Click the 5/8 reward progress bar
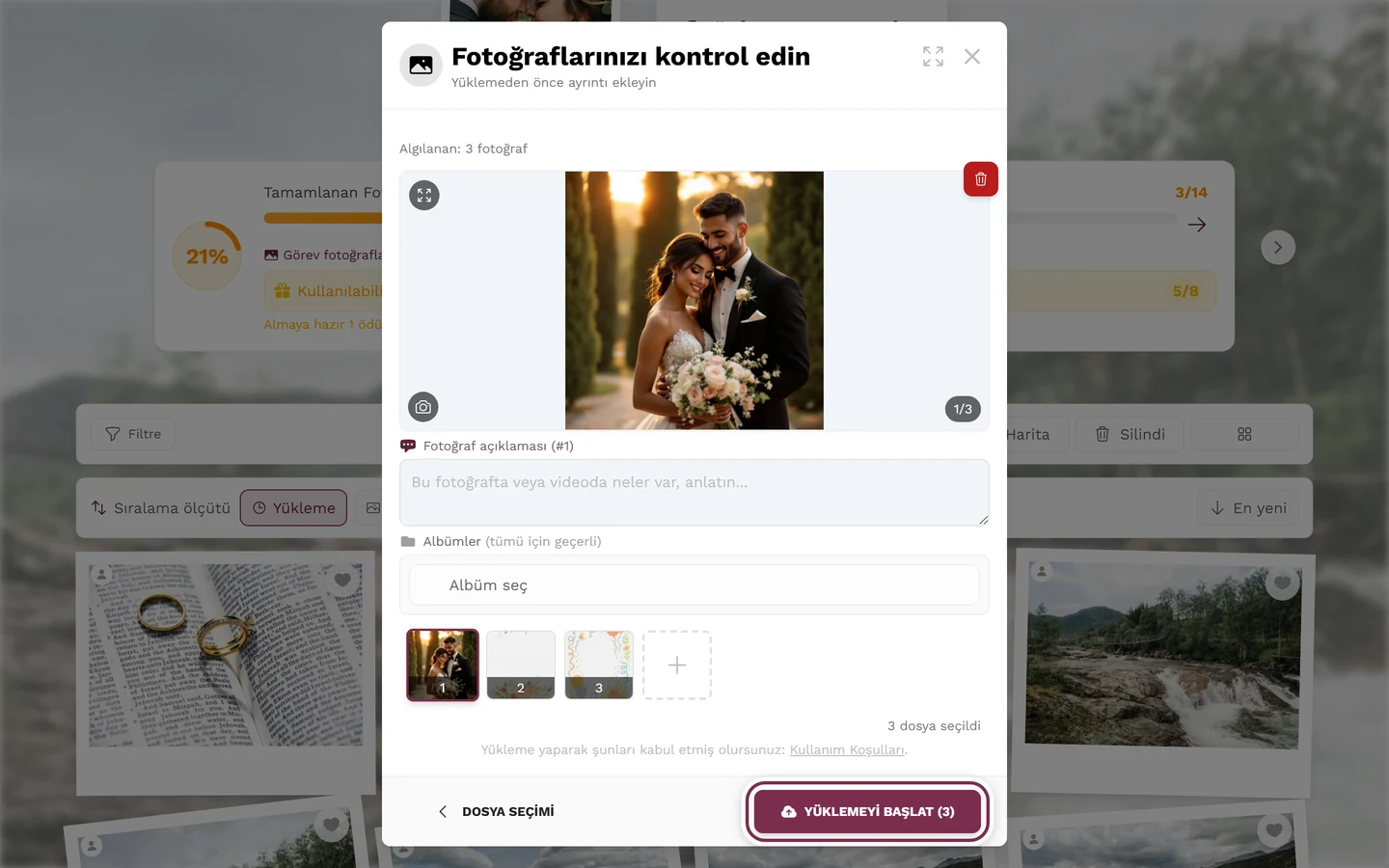Viewport: 1389px width, 868px height. 1109,291
